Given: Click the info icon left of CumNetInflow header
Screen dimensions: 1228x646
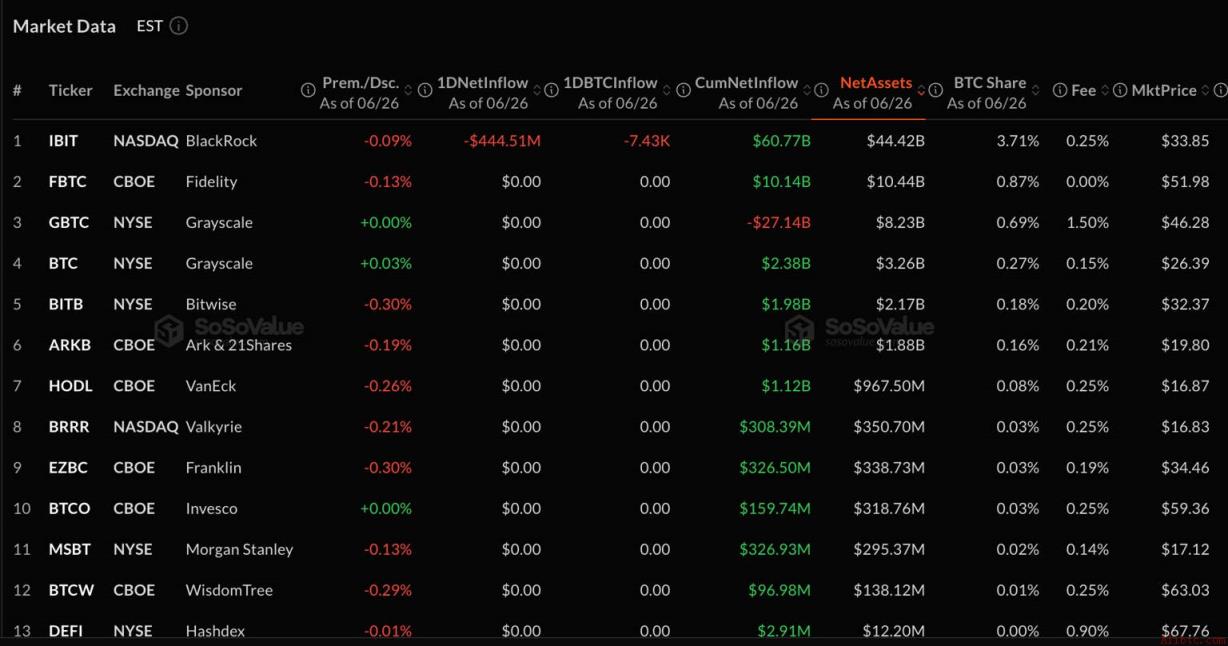Looking at the screenshot, I should point(684,90).
